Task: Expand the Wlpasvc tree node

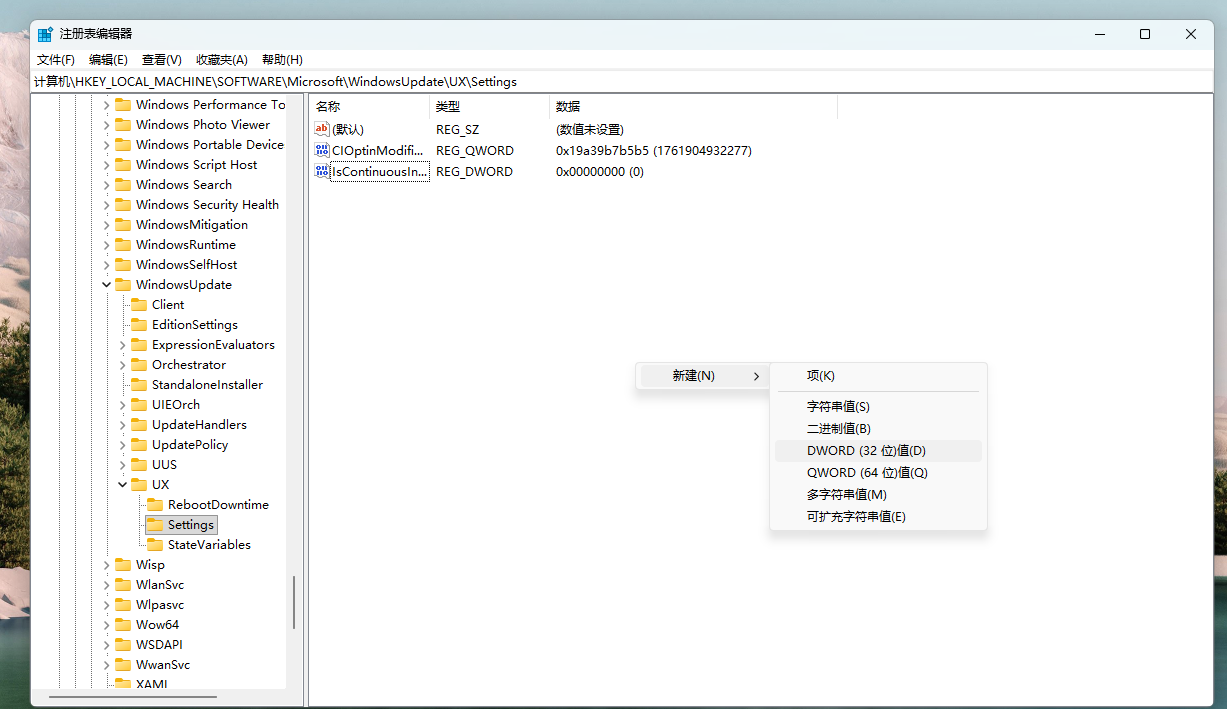Action: [x=107, y=605]
